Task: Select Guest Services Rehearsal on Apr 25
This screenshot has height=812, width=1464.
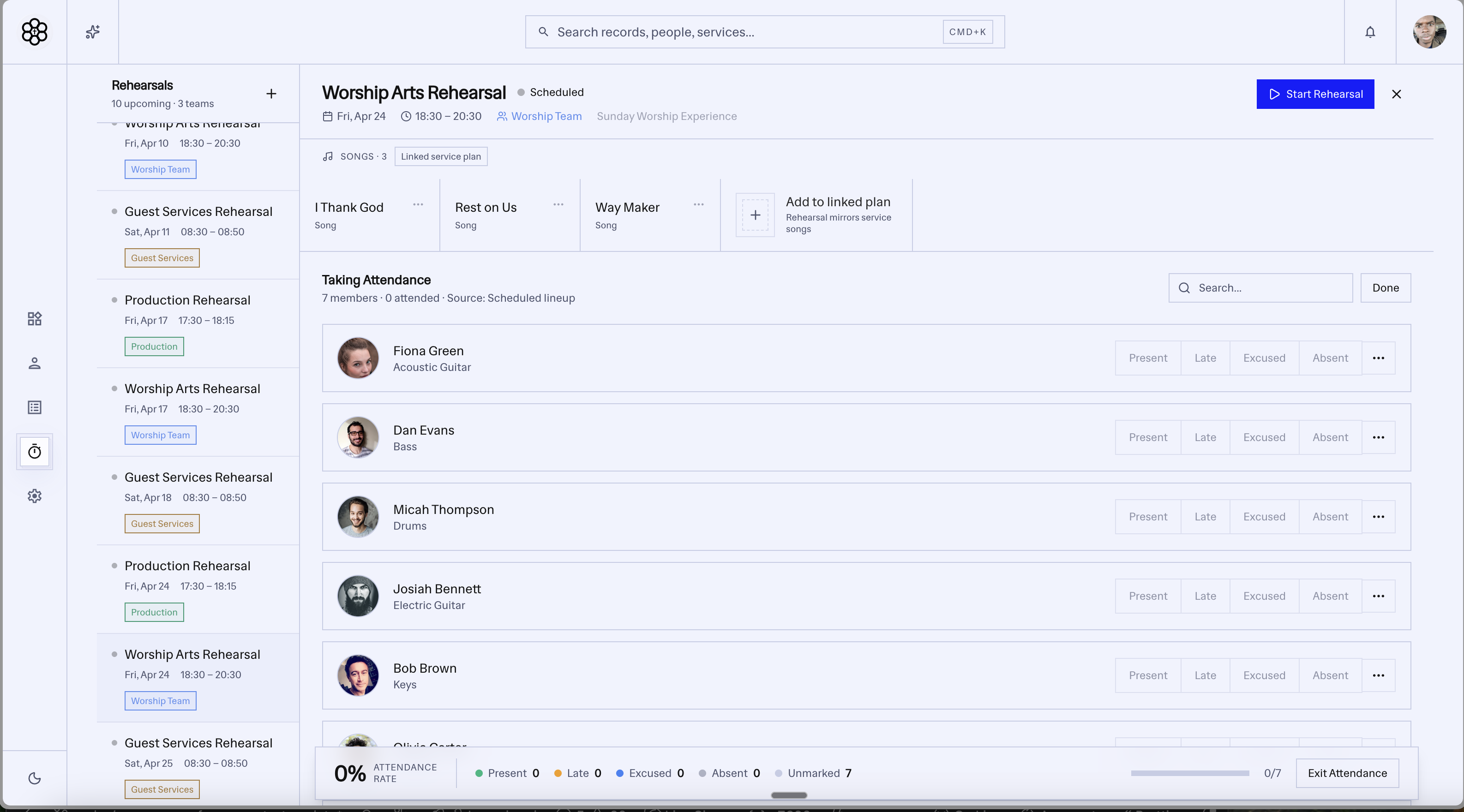Action: point(198,764)
